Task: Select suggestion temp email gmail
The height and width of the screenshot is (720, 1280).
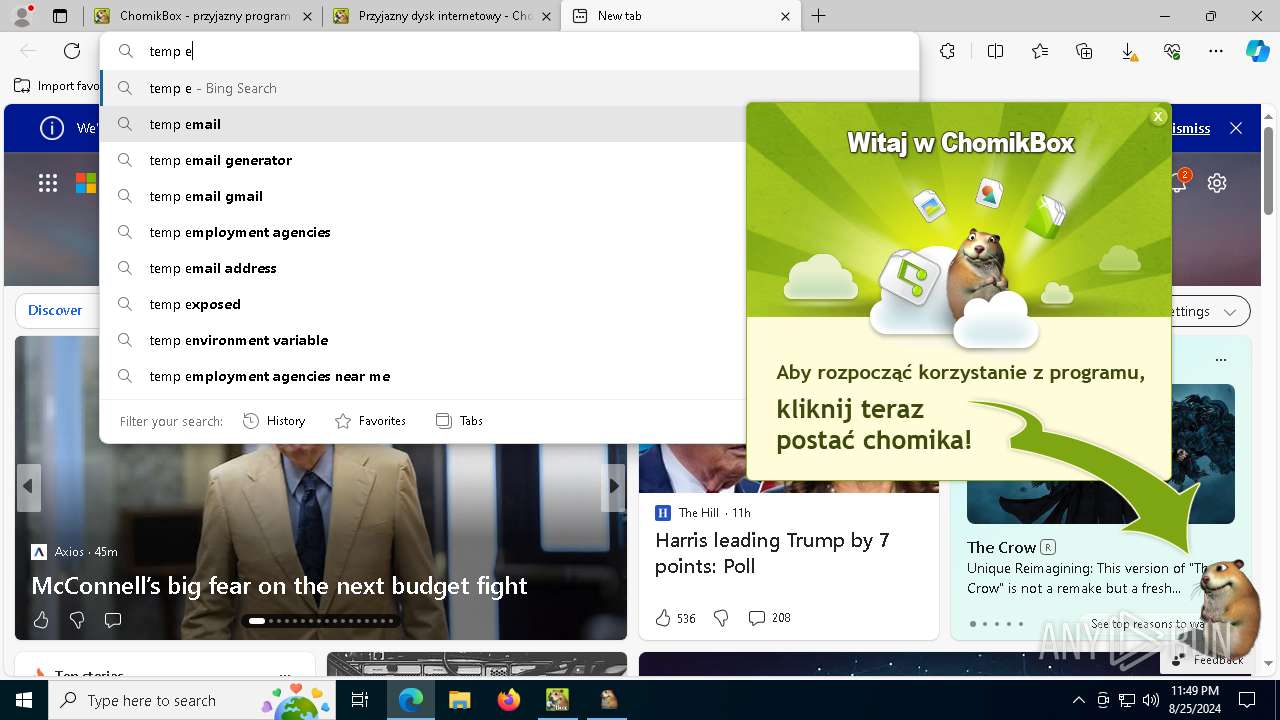Action: pyautogui.click(x=423, y=196)
